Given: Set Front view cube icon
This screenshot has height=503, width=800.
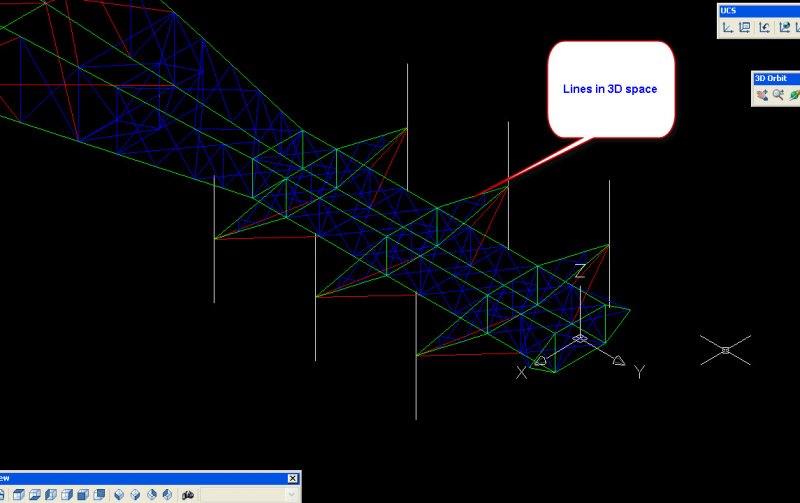Looking at the screenshot, I should click(x=83, y=494).
